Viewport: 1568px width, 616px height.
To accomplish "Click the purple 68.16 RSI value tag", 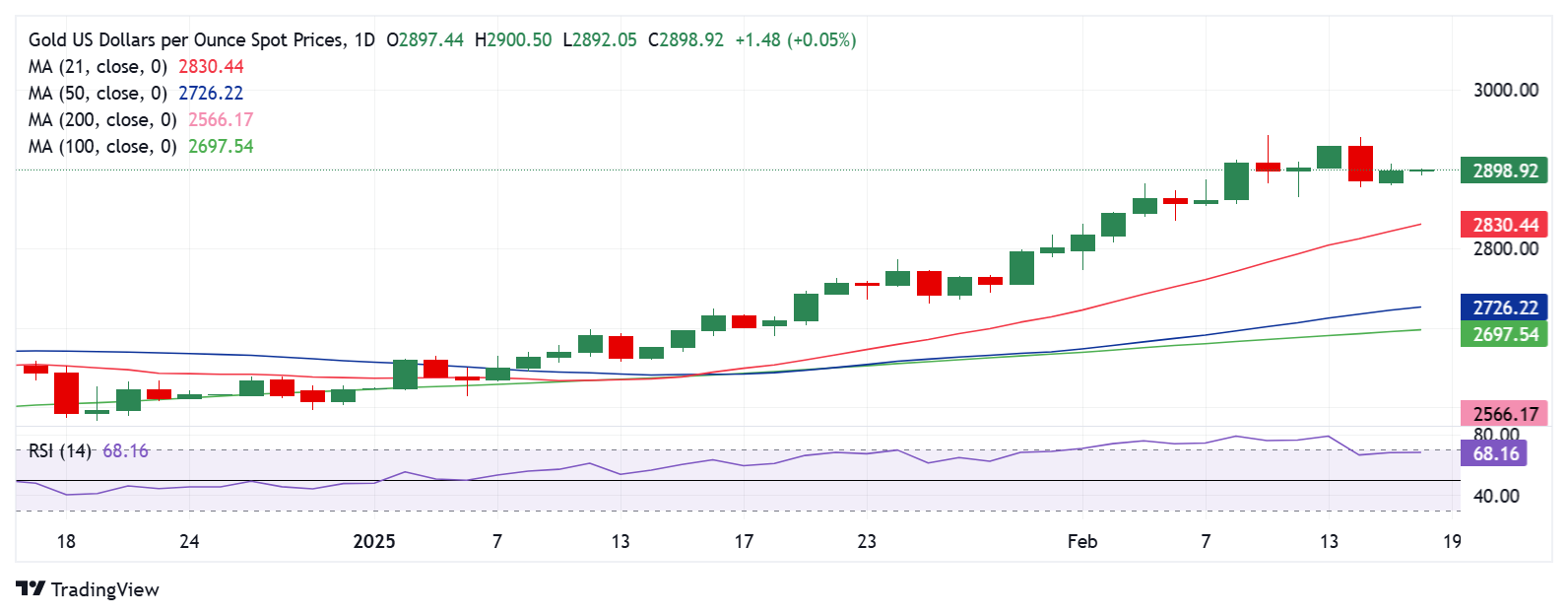I will [x=1495, y=453].
